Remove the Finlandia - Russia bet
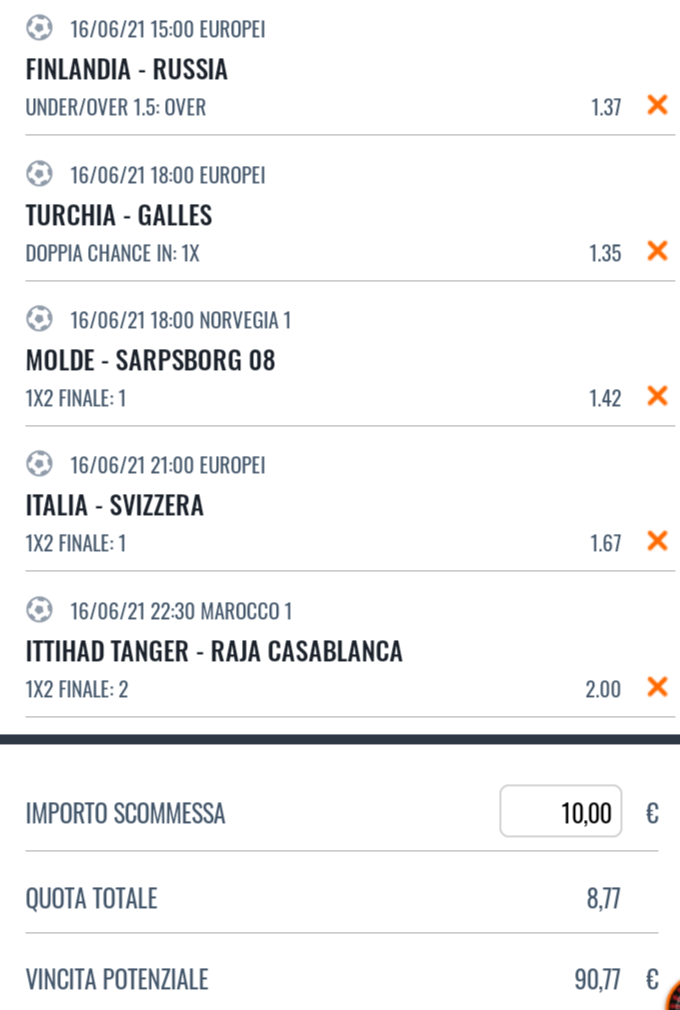 click(657, 105)
